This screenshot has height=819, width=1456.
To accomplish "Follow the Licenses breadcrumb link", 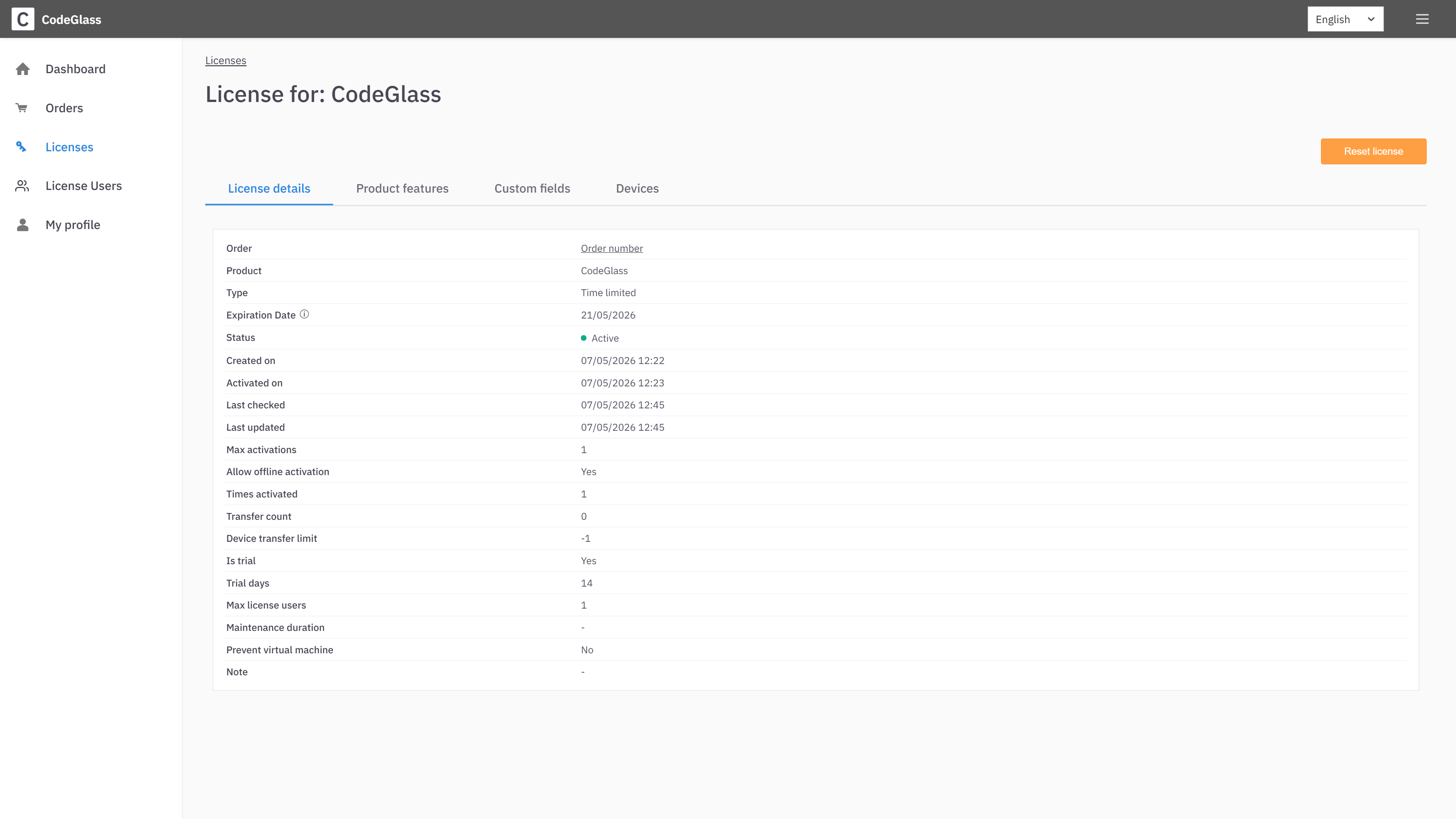I will click(226, 61).
